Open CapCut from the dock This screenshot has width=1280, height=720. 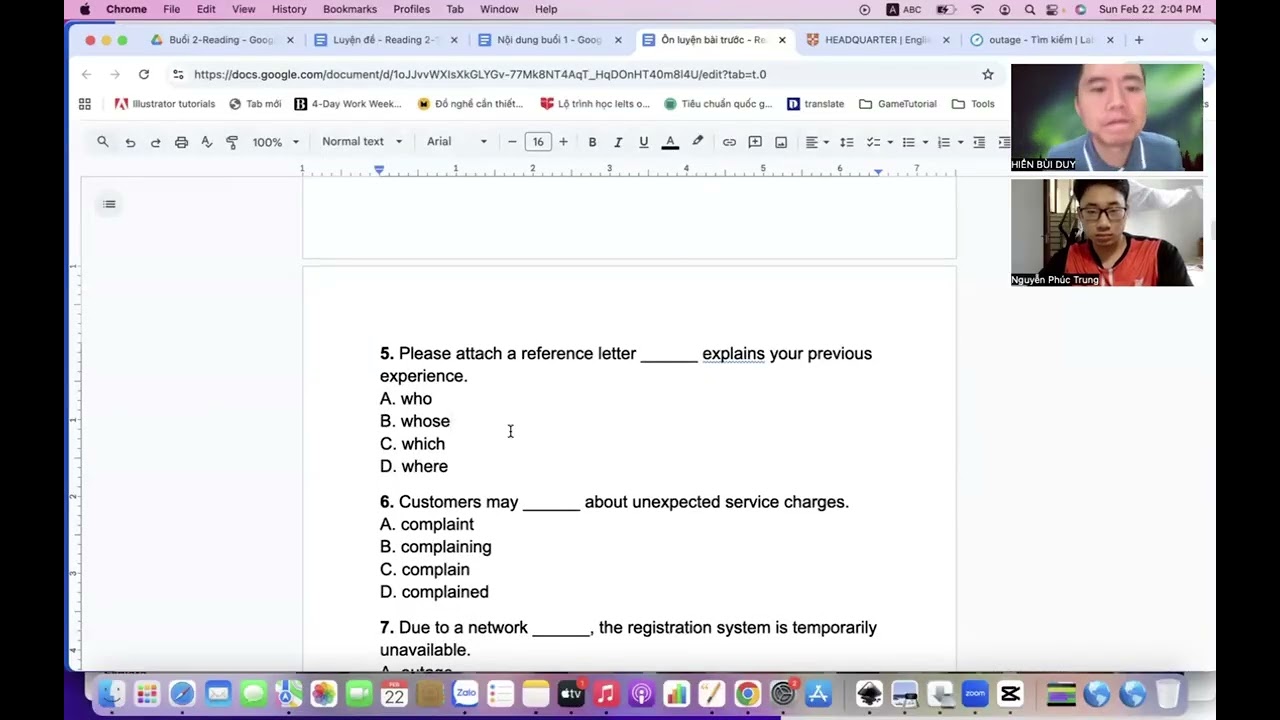pos(1010,693)
